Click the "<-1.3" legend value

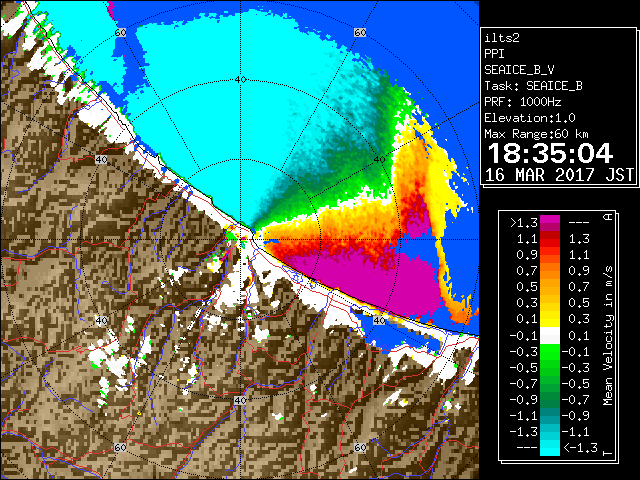pyautogui.click(x=580, y=448)
